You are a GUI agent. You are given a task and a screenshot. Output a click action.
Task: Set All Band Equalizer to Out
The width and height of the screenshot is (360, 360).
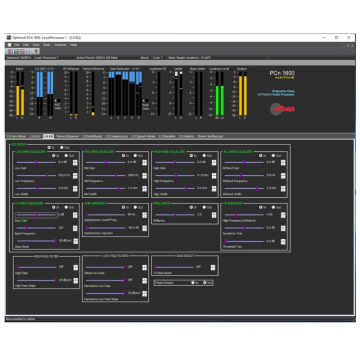273,156
